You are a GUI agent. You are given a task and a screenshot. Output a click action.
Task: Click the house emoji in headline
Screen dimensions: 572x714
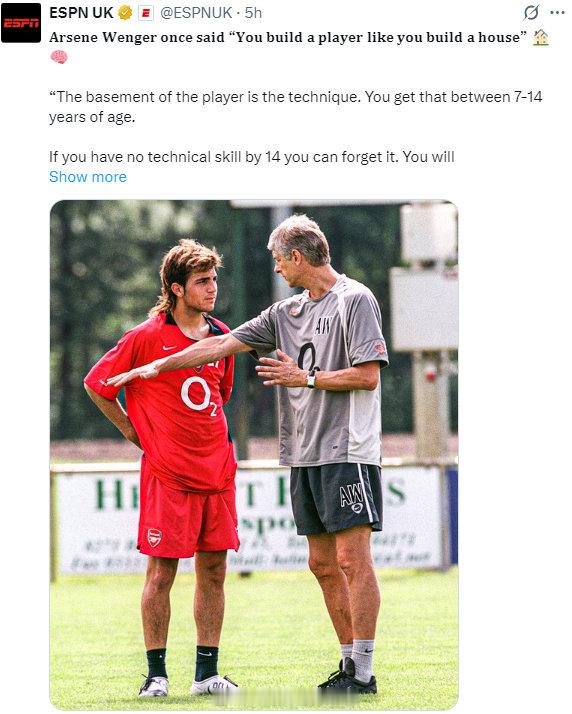[541, 37]
